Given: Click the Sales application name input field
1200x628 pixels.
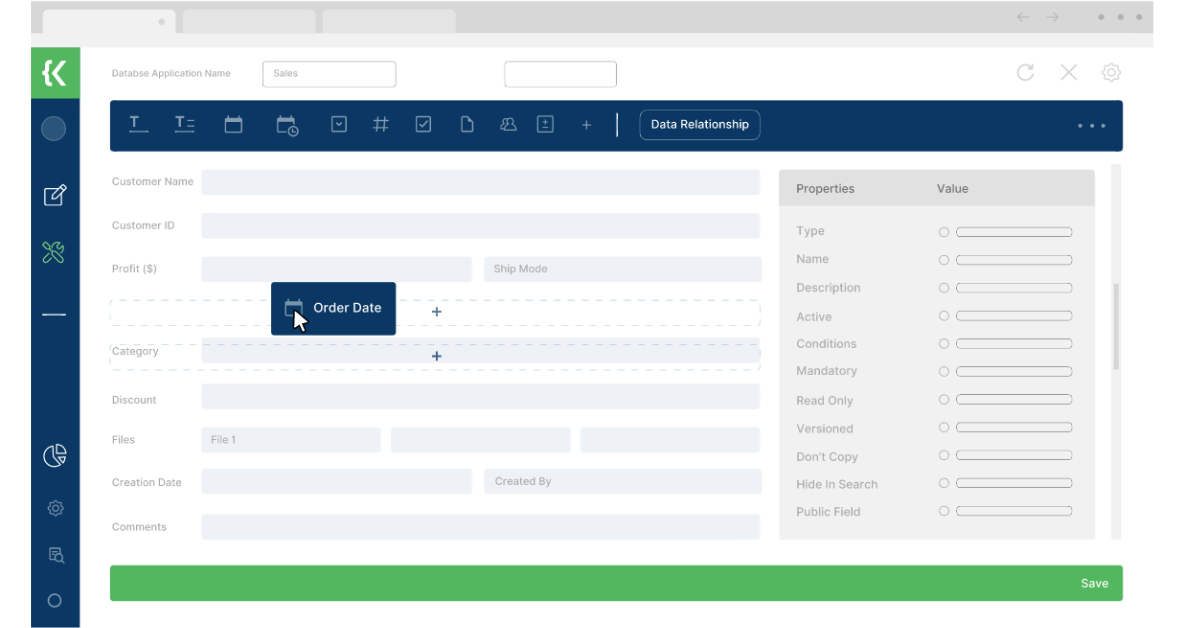Looking at the screenshot, I should (x=329, y=73).
